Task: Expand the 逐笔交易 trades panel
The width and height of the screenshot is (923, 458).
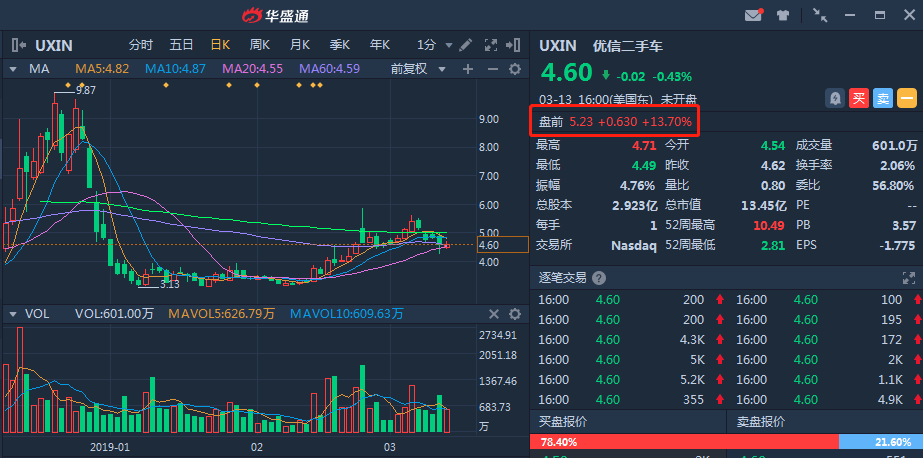Action: click(908, 278)
